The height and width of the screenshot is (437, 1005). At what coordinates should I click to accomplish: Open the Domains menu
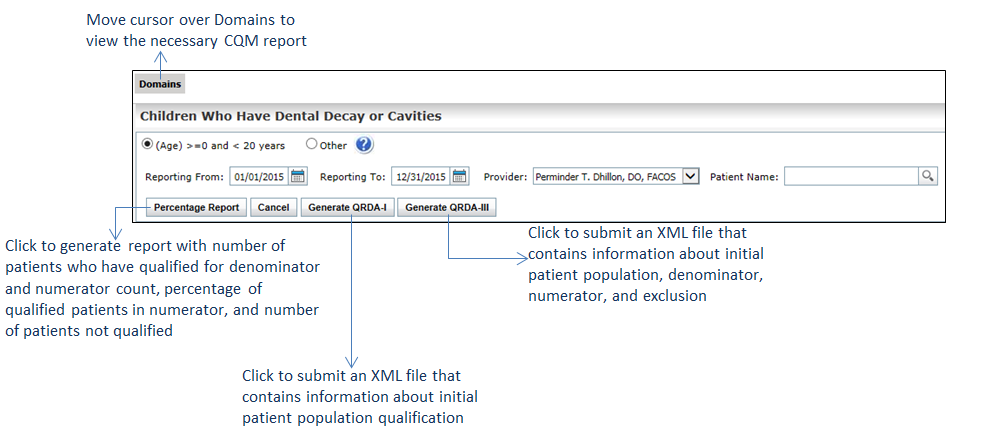point(160,84)
